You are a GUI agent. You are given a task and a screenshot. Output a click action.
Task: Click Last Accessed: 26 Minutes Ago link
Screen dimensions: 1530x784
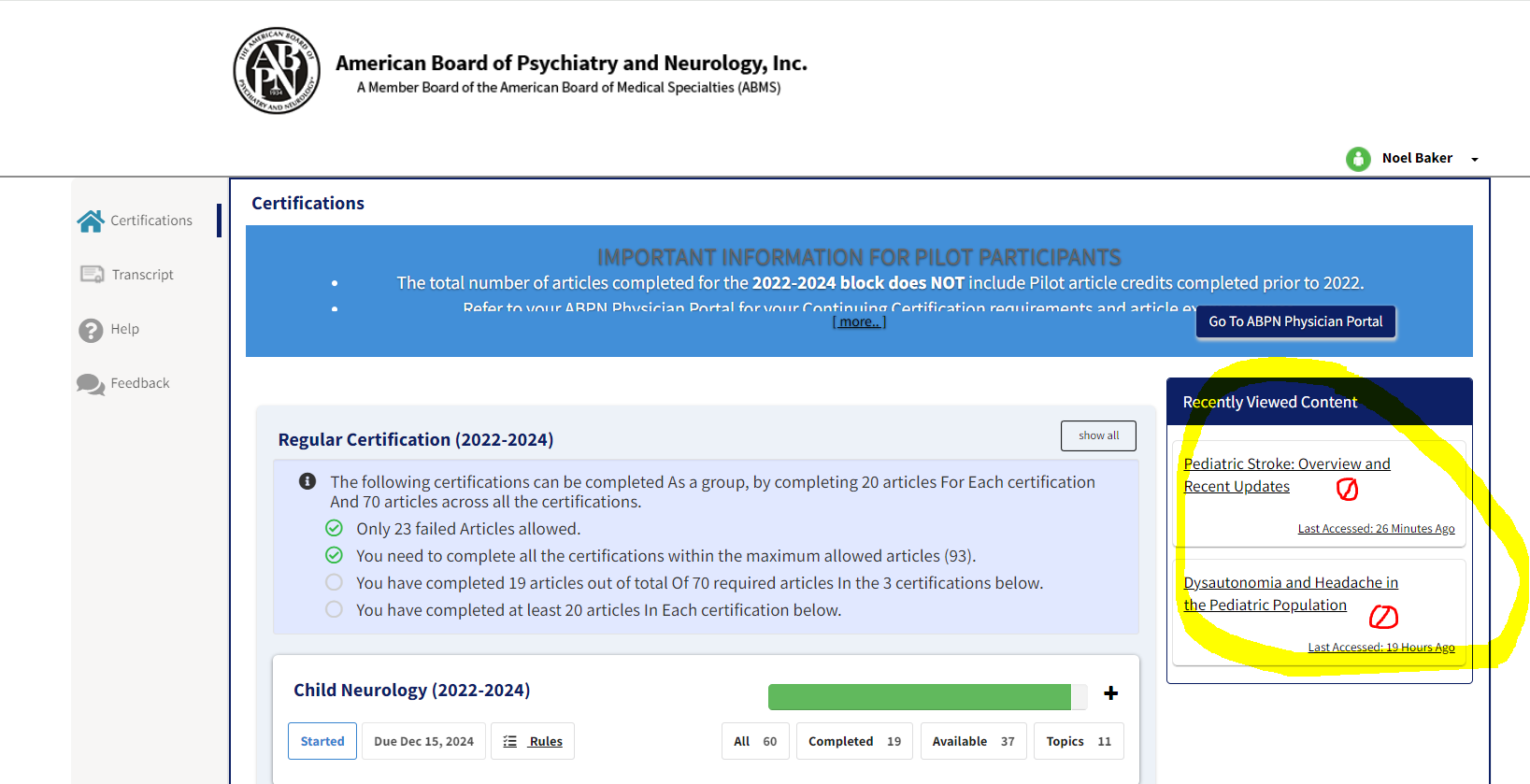coord(1376,529)
